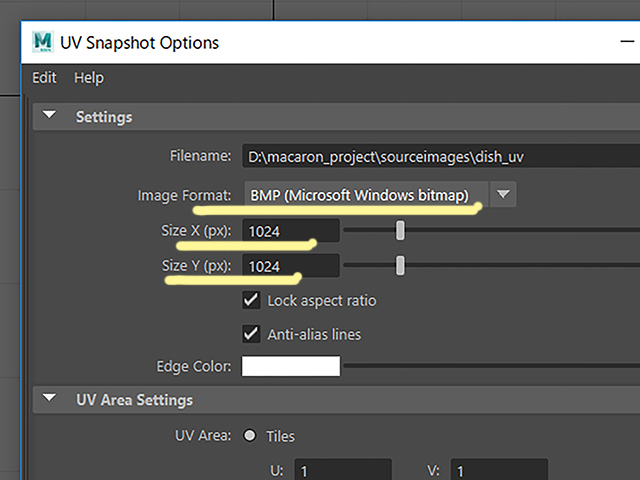Collapse the Settings section
640x480 pixels.
pos(49,115)
